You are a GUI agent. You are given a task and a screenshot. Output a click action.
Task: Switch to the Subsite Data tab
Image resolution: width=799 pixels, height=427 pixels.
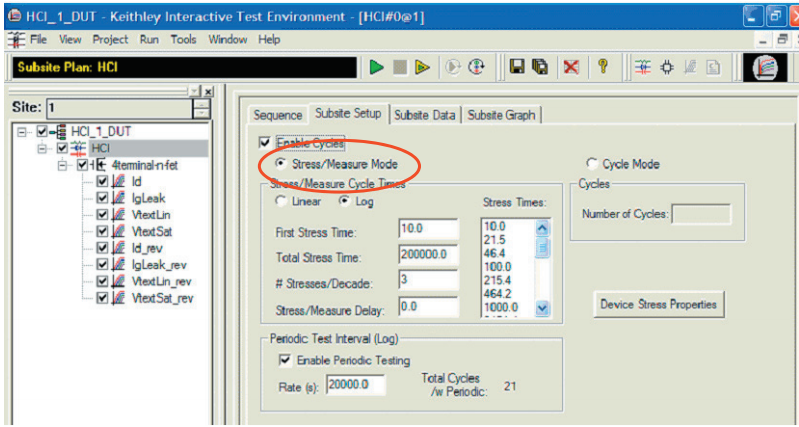click(424, 115)
